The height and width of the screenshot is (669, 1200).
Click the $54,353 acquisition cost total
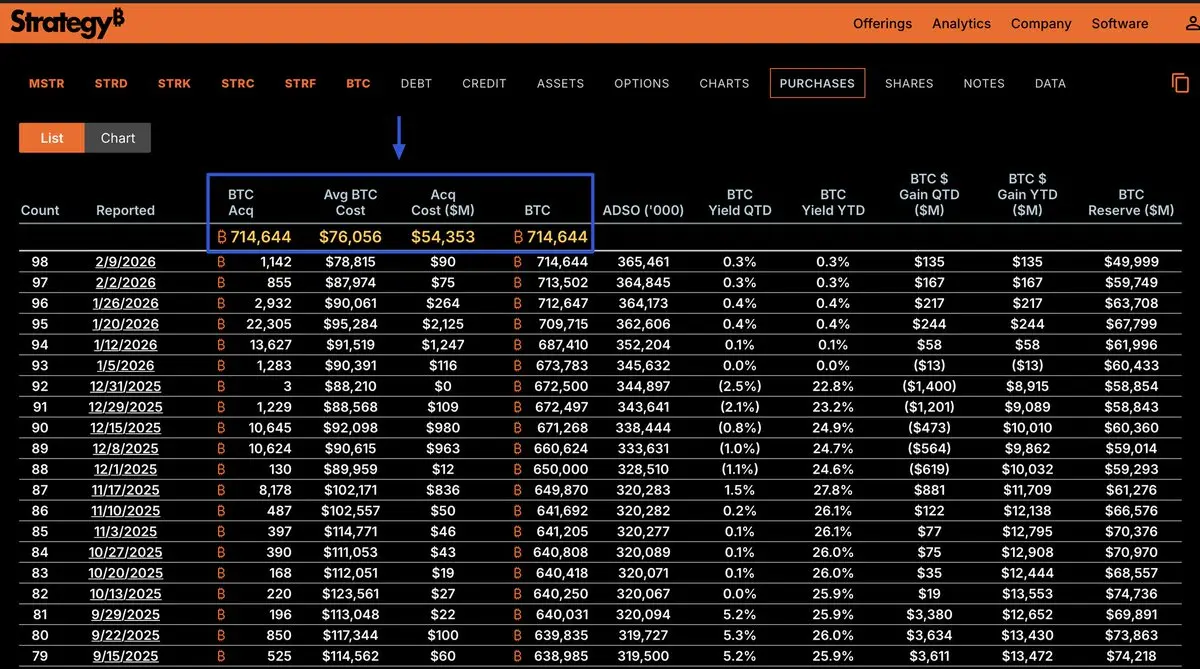click(x=443, y=237)
